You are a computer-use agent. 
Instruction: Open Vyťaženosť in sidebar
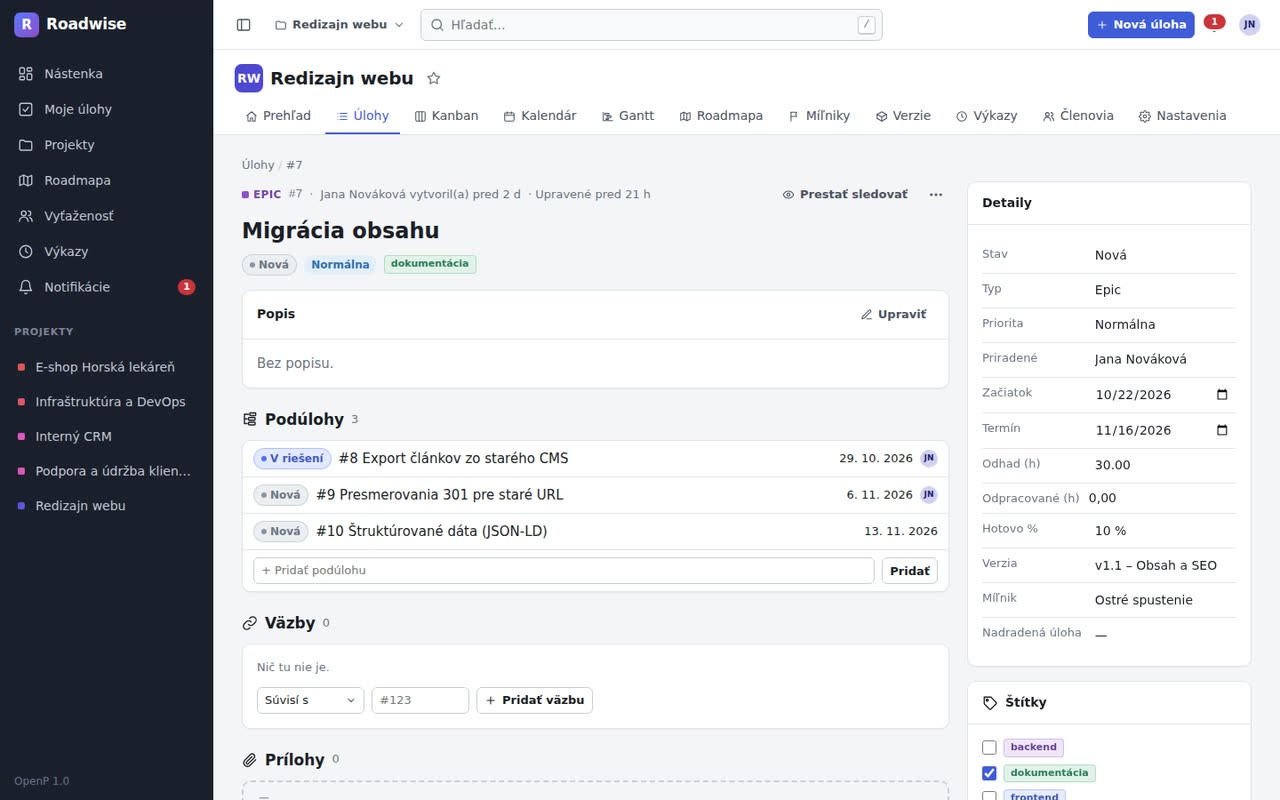click(x=106, y=216)
